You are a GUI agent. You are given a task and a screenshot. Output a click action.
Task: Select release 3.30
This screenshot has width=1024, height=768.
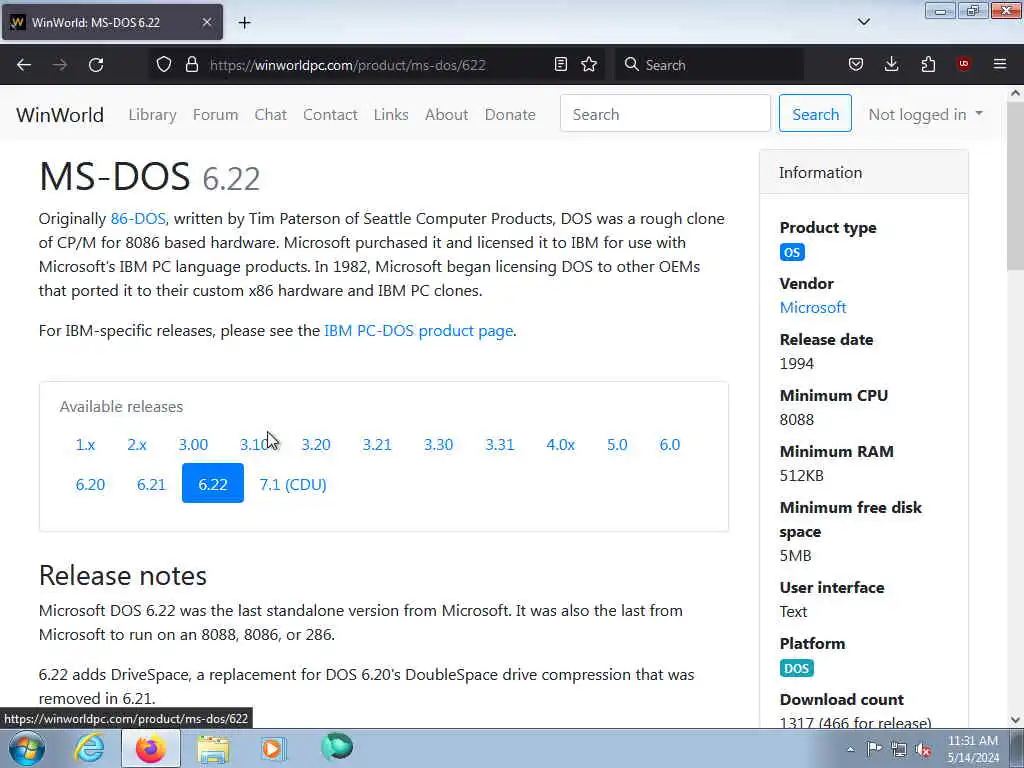(438, 444)
